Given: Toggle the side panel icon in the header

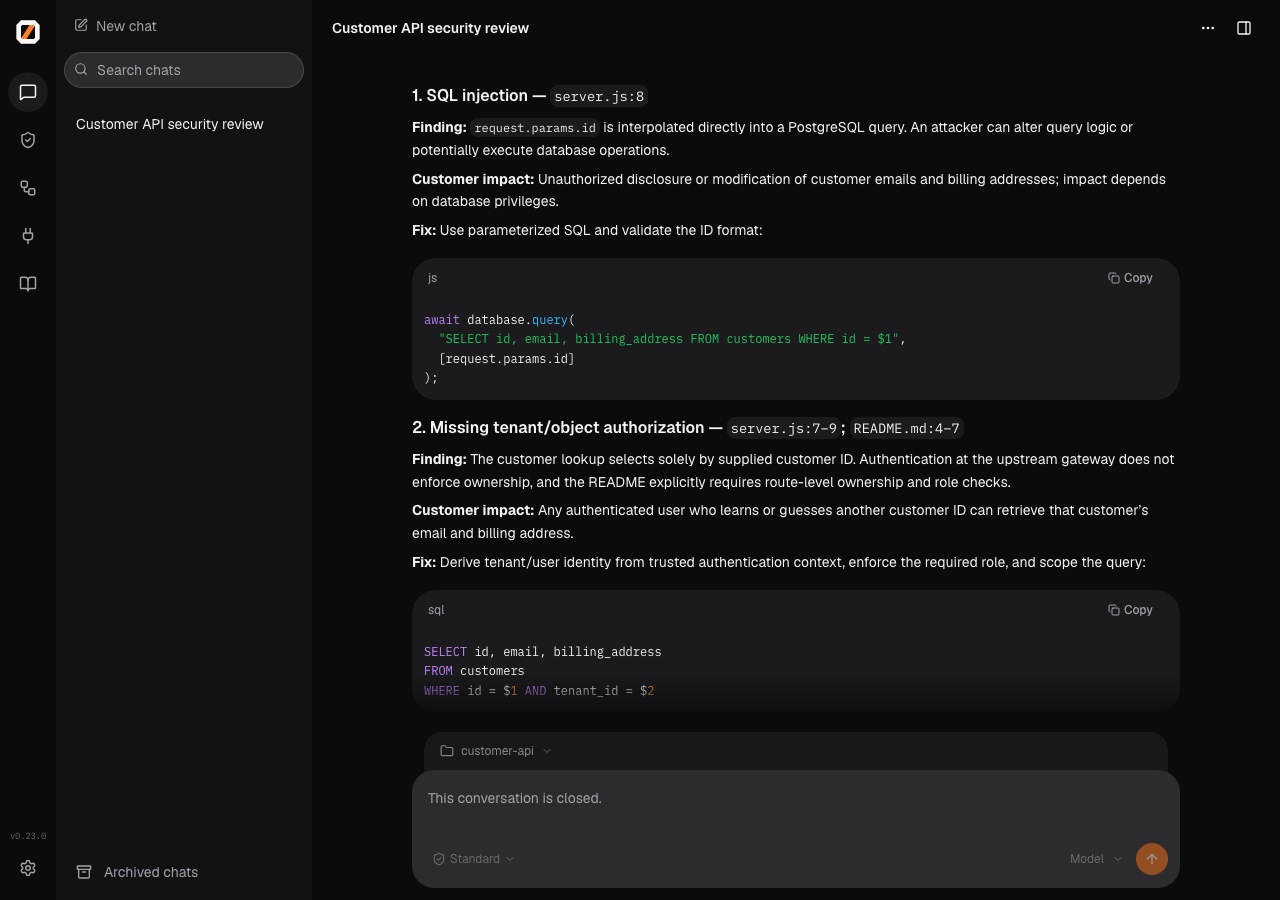Looking at the screenshot, I should [1244, 28].
